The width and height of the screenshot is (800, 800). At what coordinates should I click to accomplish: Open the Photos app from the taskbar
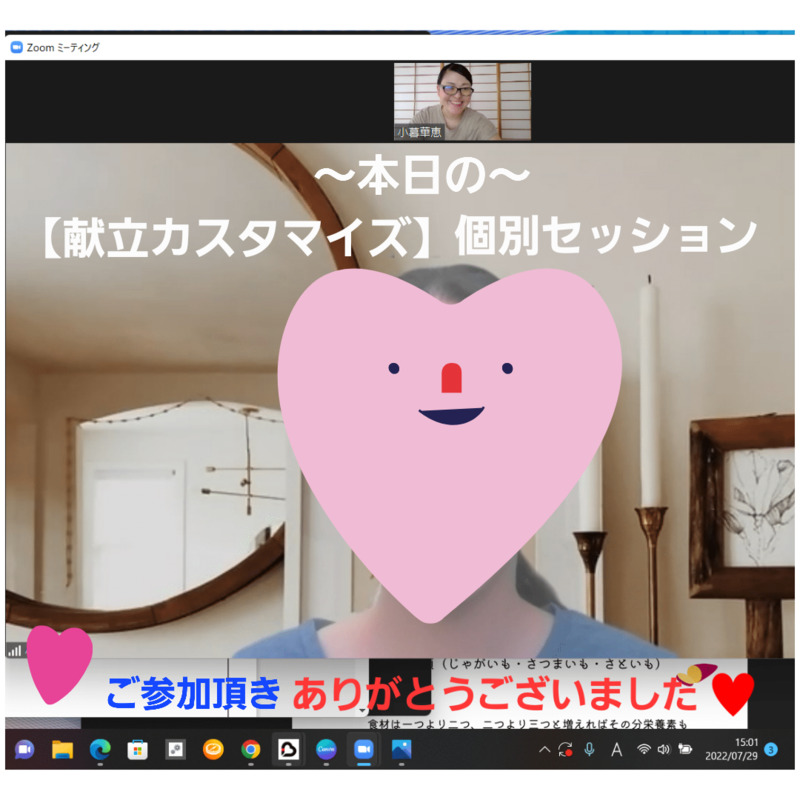(x=402, y=749)
